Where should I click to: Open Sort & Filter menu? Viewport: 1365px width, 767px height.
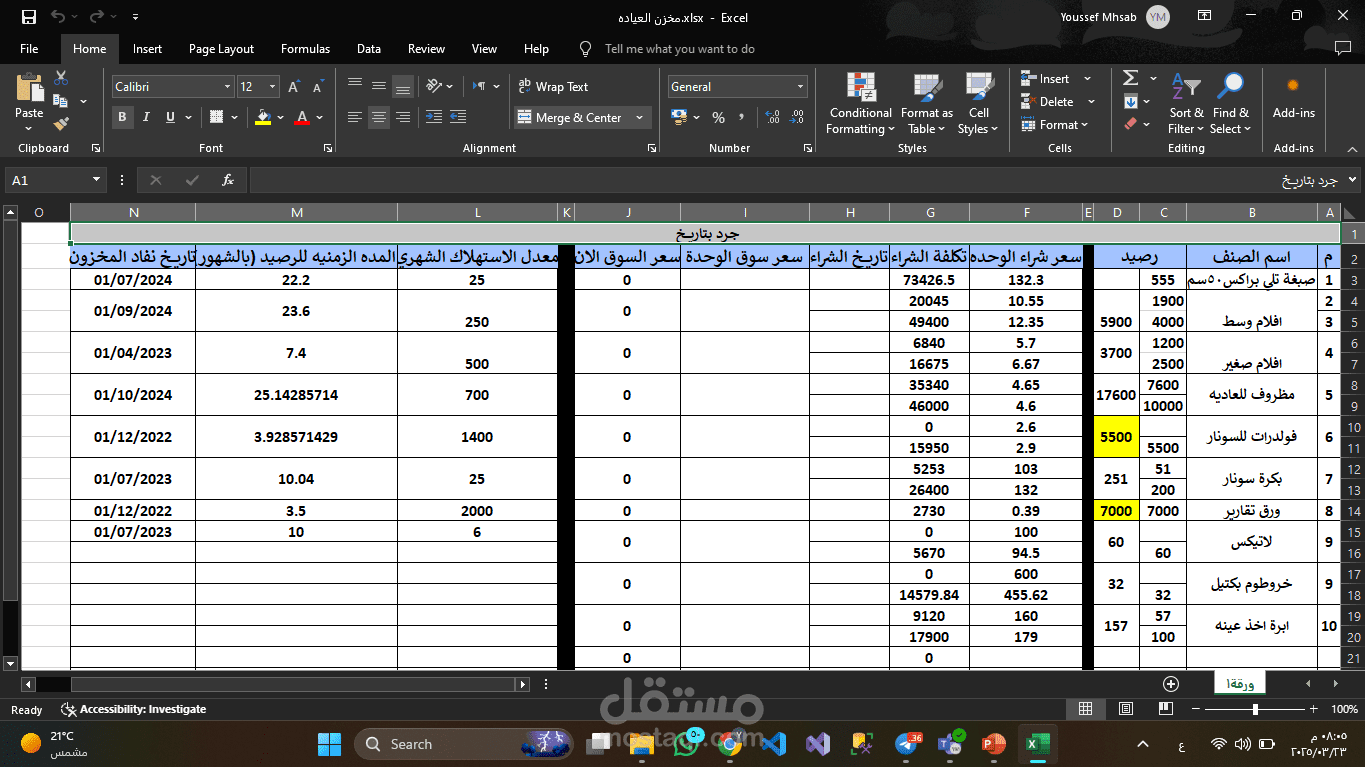click(x=1186, y=104)
